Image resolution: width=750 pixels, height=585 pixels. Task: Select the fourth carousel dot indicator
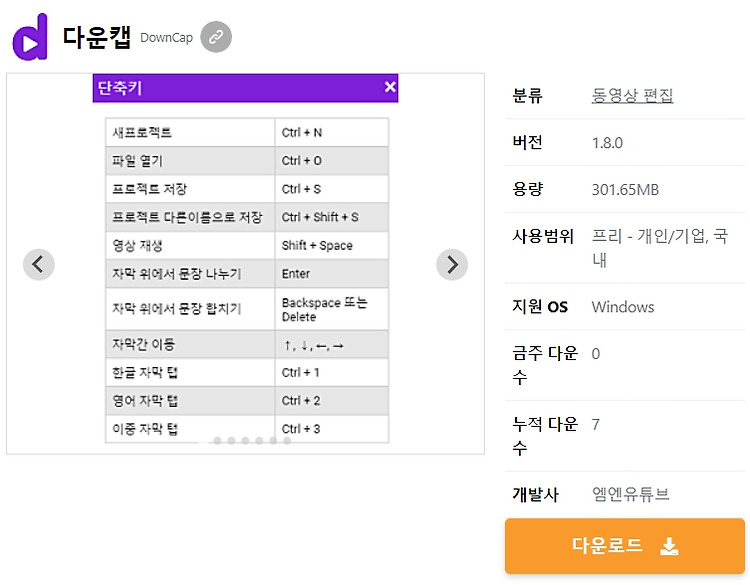click(x=259, y=441)
